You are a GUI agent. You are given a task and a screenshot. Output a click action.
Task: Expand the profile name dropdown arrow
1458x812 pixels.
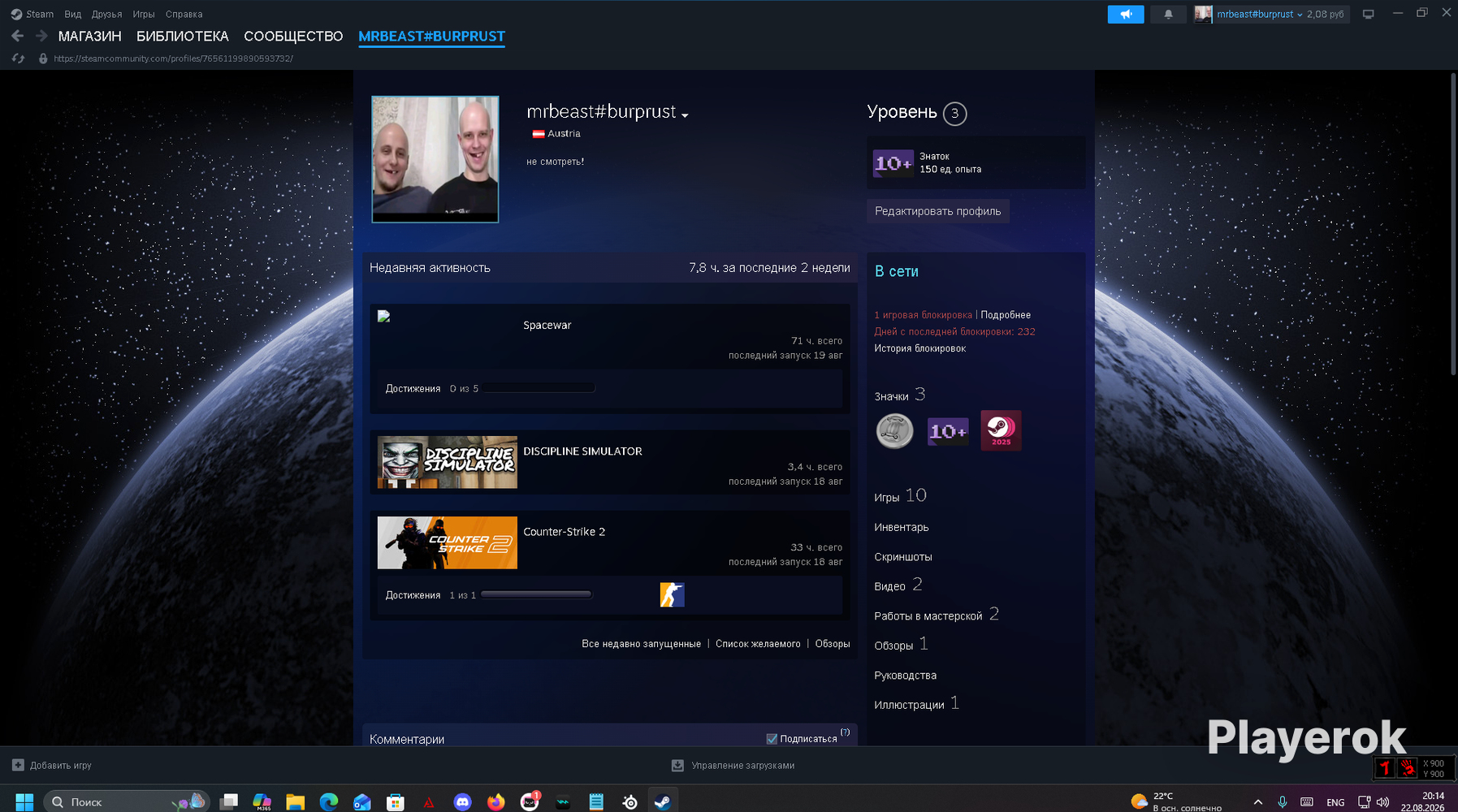[685, 115]
